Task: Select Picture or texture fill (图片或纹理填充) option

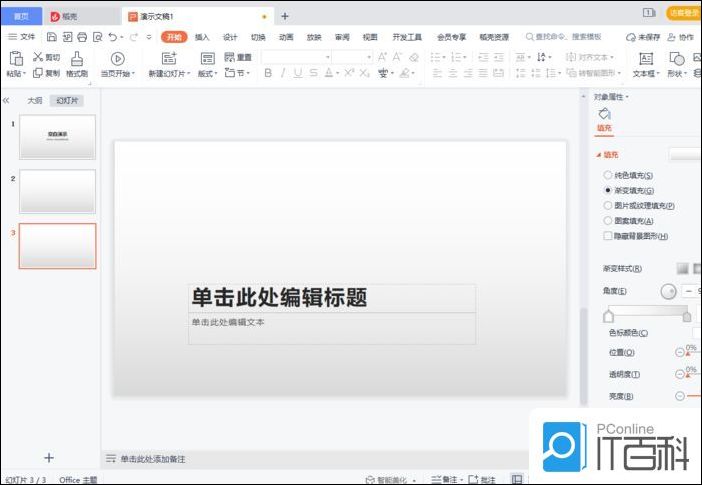Action: [608, 205]
